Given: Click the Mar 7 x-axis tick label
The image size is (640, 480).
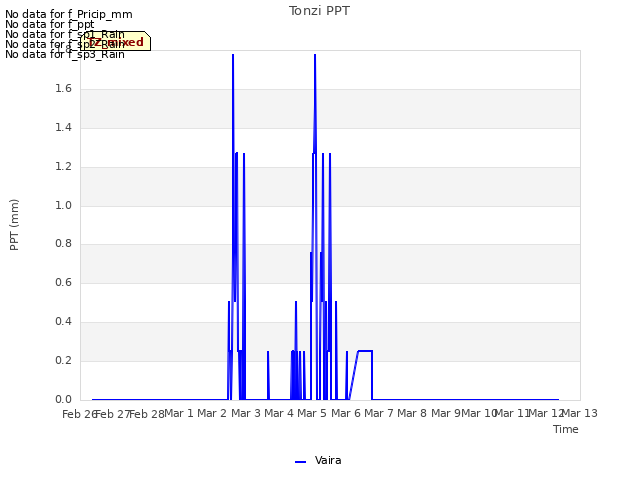Looking at the screenshot, I should point(379,413).
